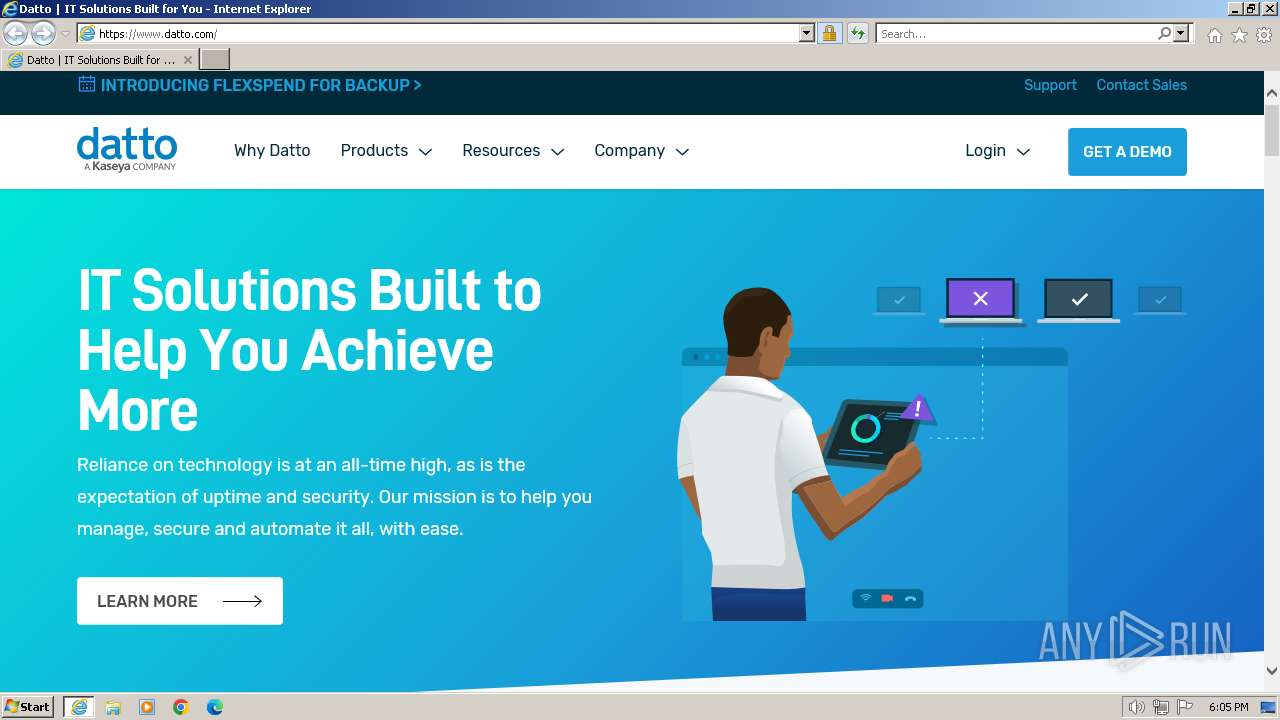This screenshot has width=1280, height=720.
Task: Open the Windows Start button
Action: 28,707
